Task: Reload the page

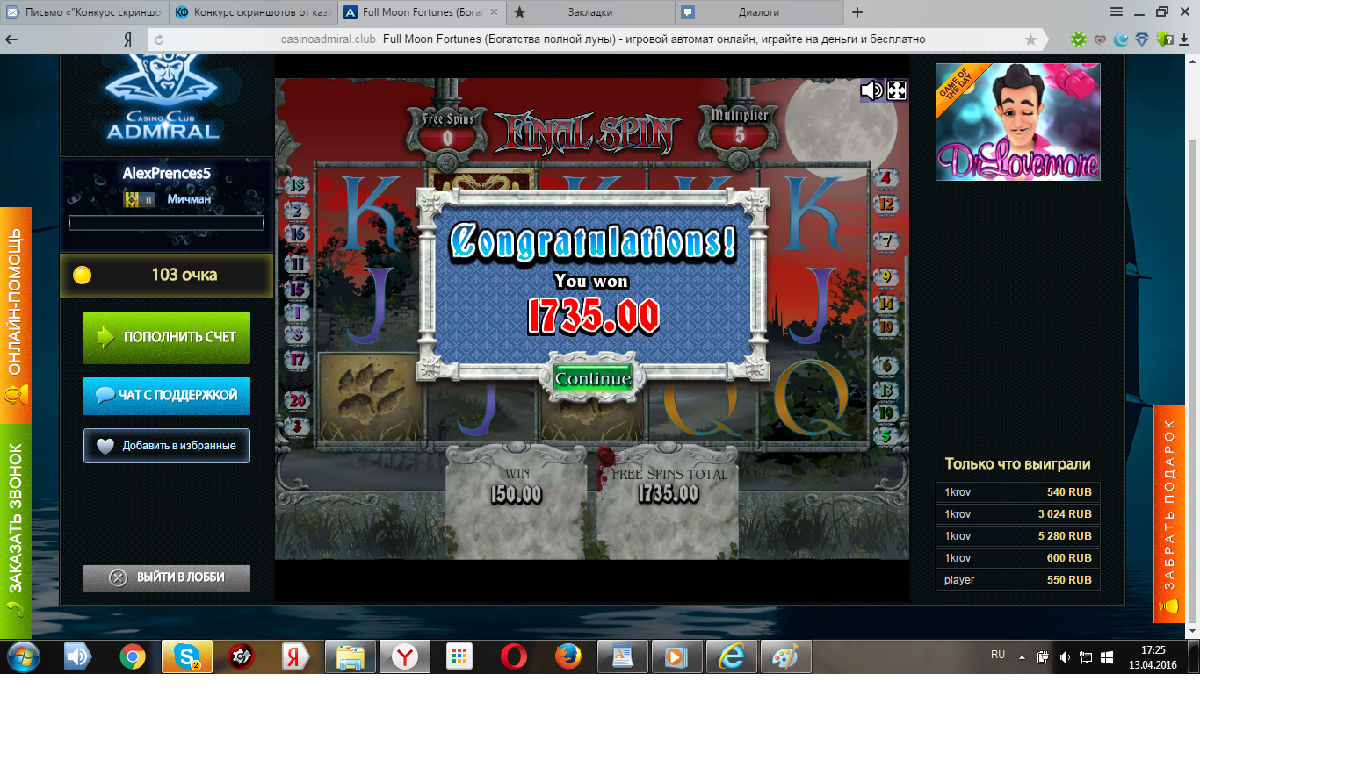Action: (x=158, y=40)
